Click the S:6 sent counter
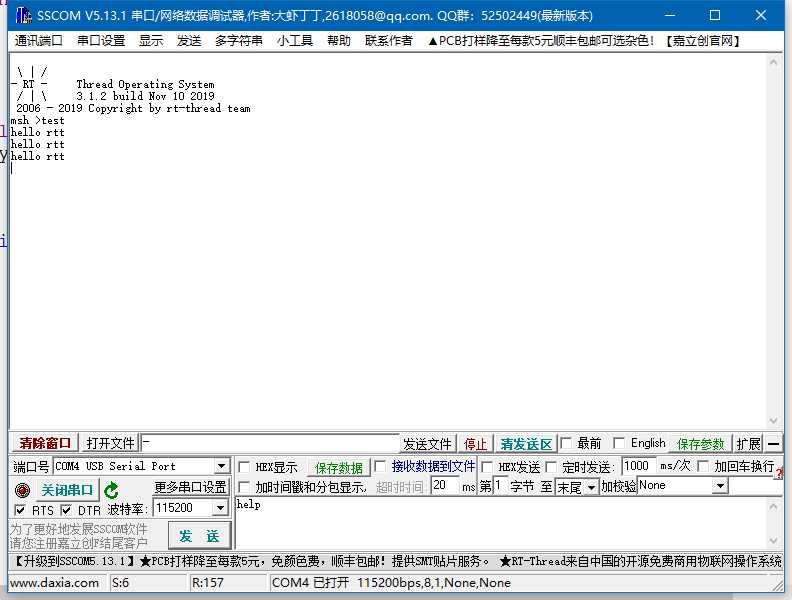 click(x=120, y=583)
